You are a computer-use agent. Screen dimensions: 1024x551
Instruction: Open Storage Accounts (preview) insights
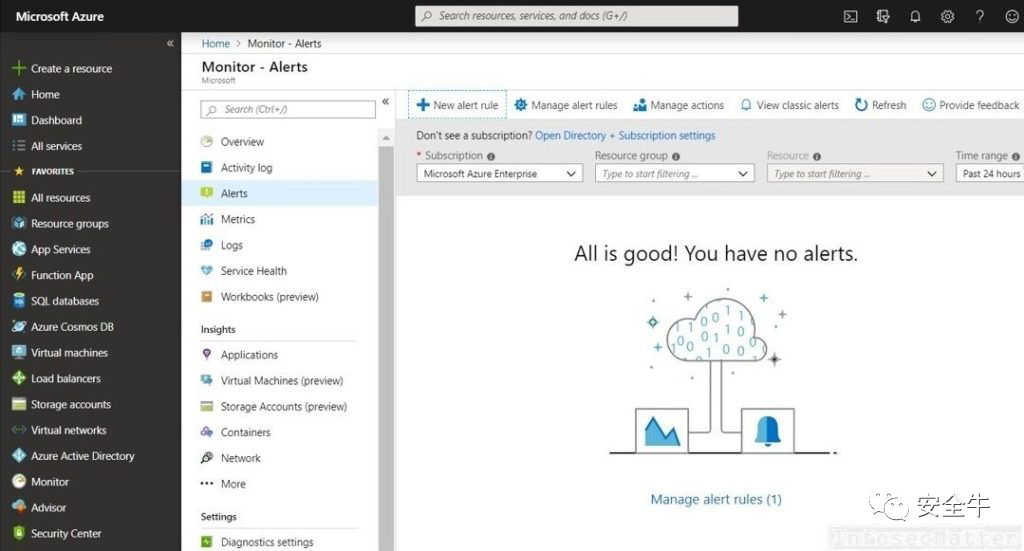[x=283, y=406]
